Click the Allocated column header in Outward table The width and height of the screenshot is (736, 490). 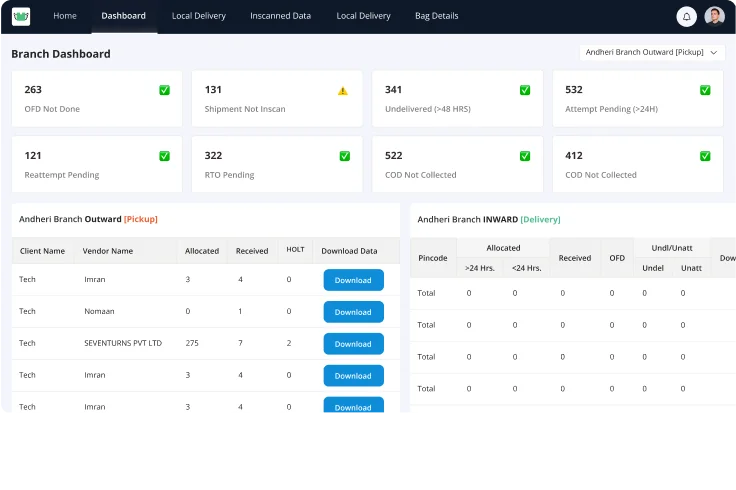coord(202,251)
